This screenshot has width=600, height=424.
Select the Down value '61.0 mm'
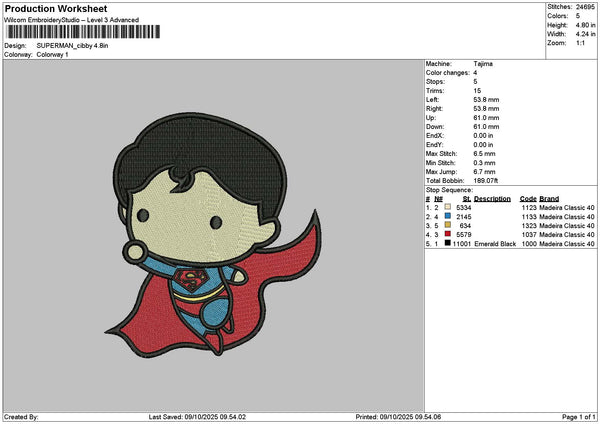(486, 127)
